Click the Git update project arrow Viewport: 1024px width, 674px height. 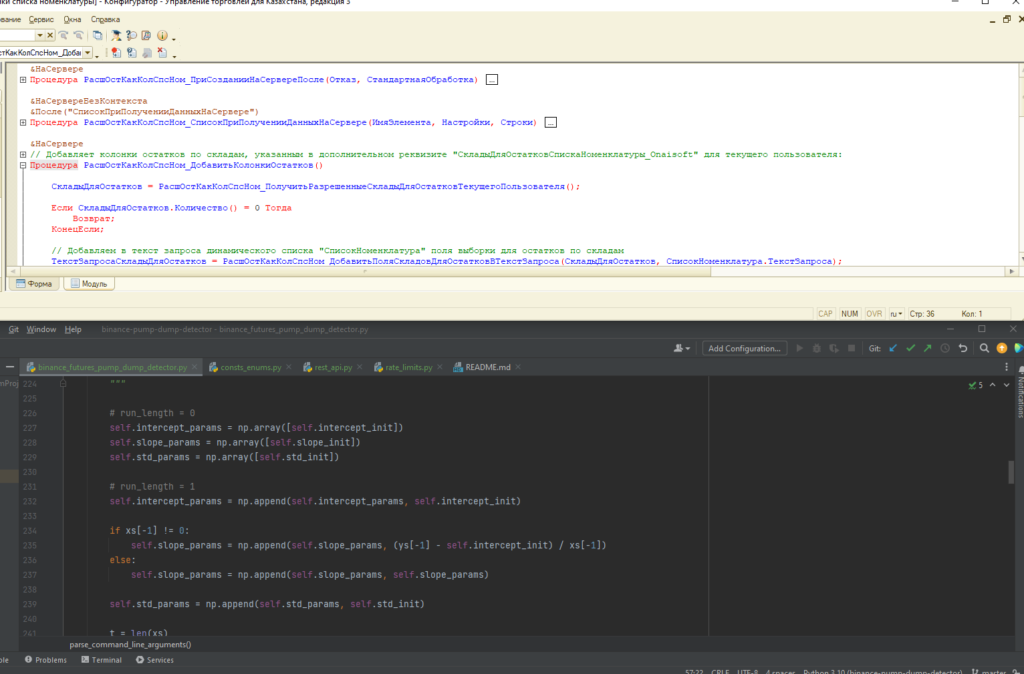[x=894, y=348]
